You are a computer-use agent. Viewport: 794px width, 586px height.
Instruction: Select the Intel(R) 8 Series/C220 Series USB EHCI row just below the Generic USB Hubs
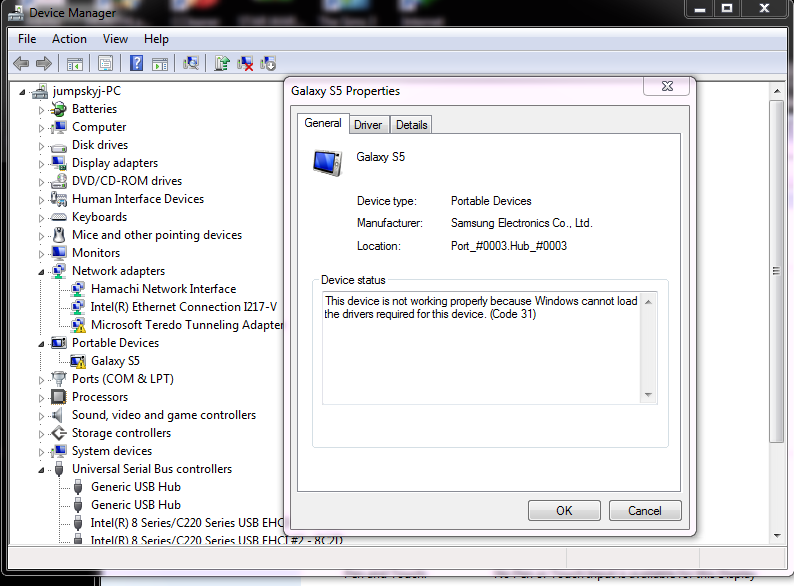(187, 523)
